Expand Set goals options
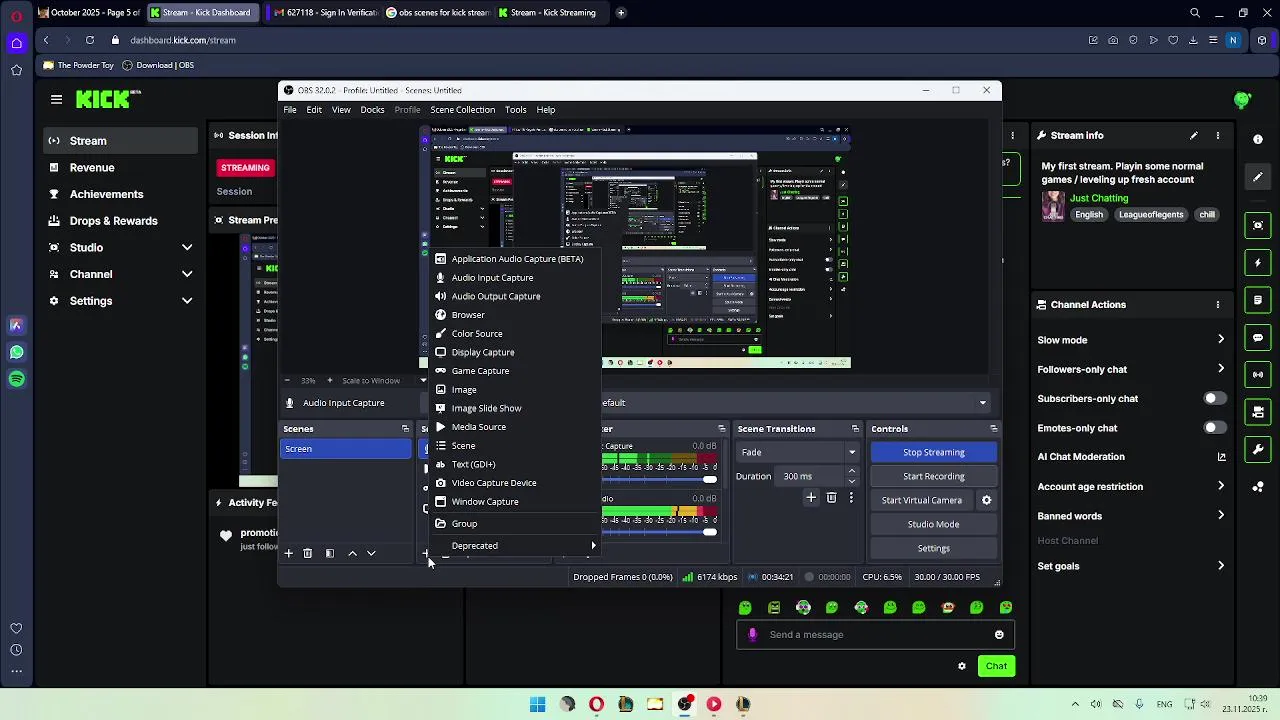This screenshot has height=720, width=1280. click(x=1221, y=566)
